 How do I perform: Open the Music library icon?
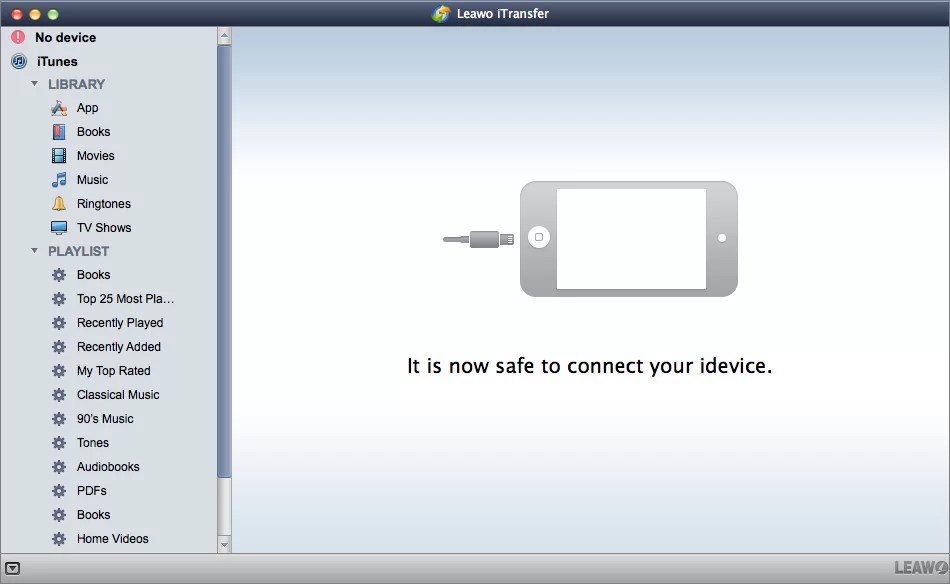(x=60, y=179)
